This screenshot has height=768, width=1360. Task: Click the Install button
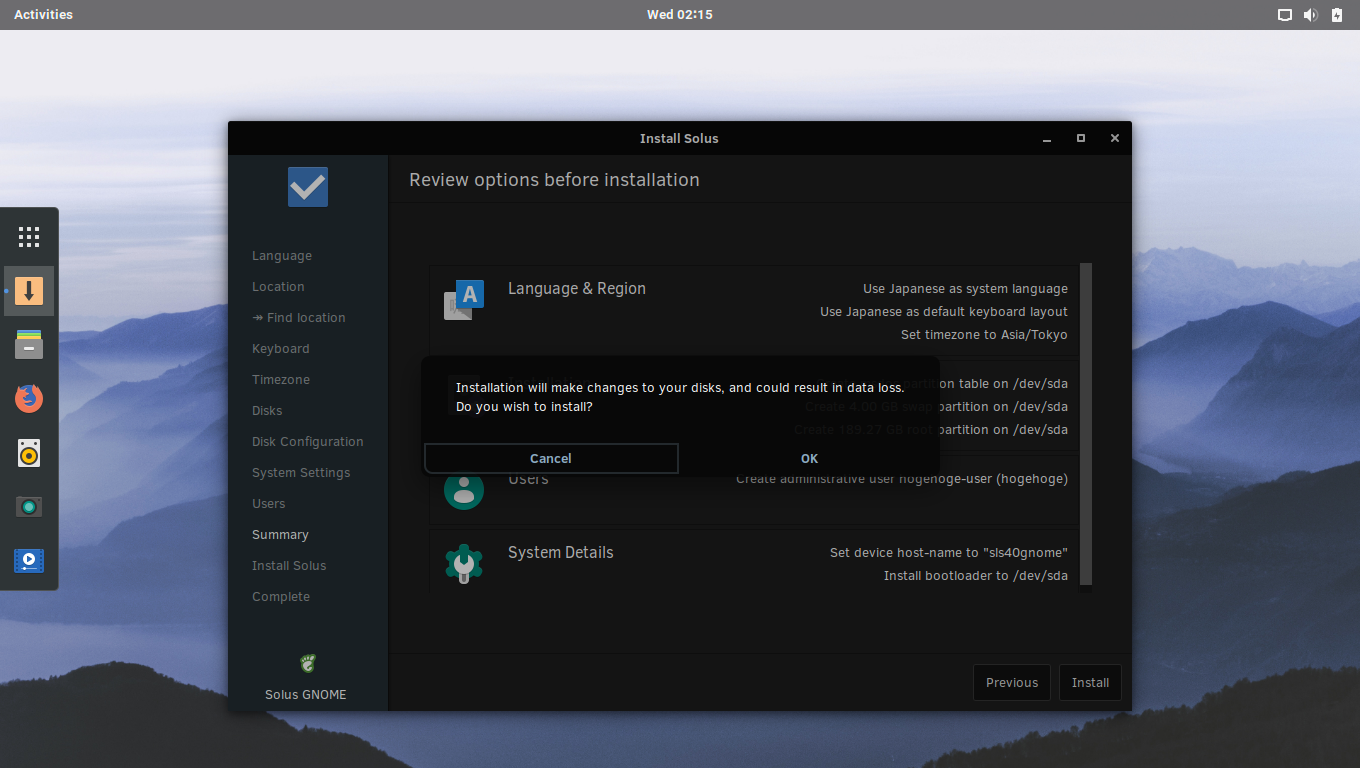point(1090,683)
